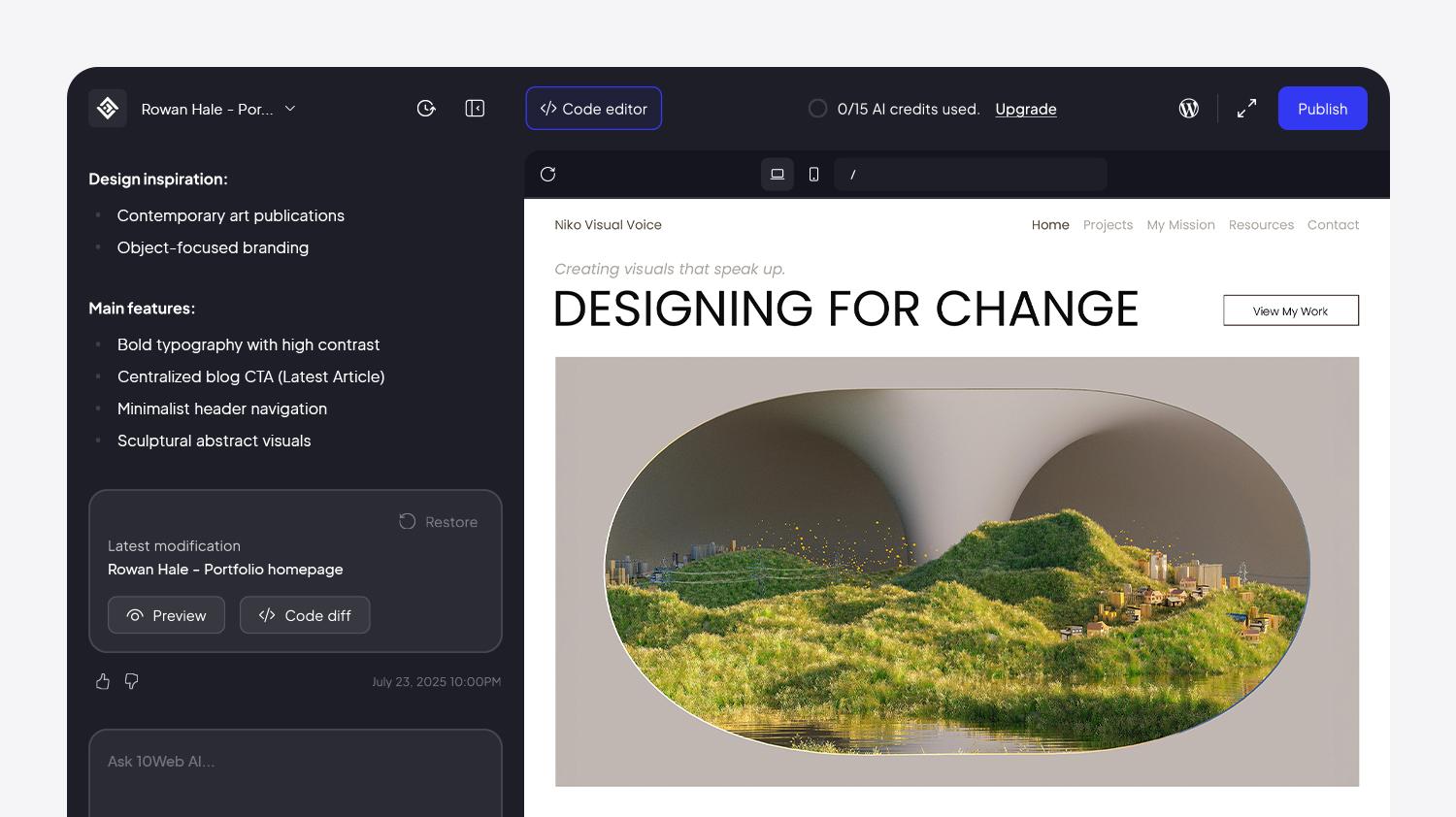The height and width of the screenshot is (817, 1456).
Task: Go to My Mission nav item
Action: [x=1180, y=225]
